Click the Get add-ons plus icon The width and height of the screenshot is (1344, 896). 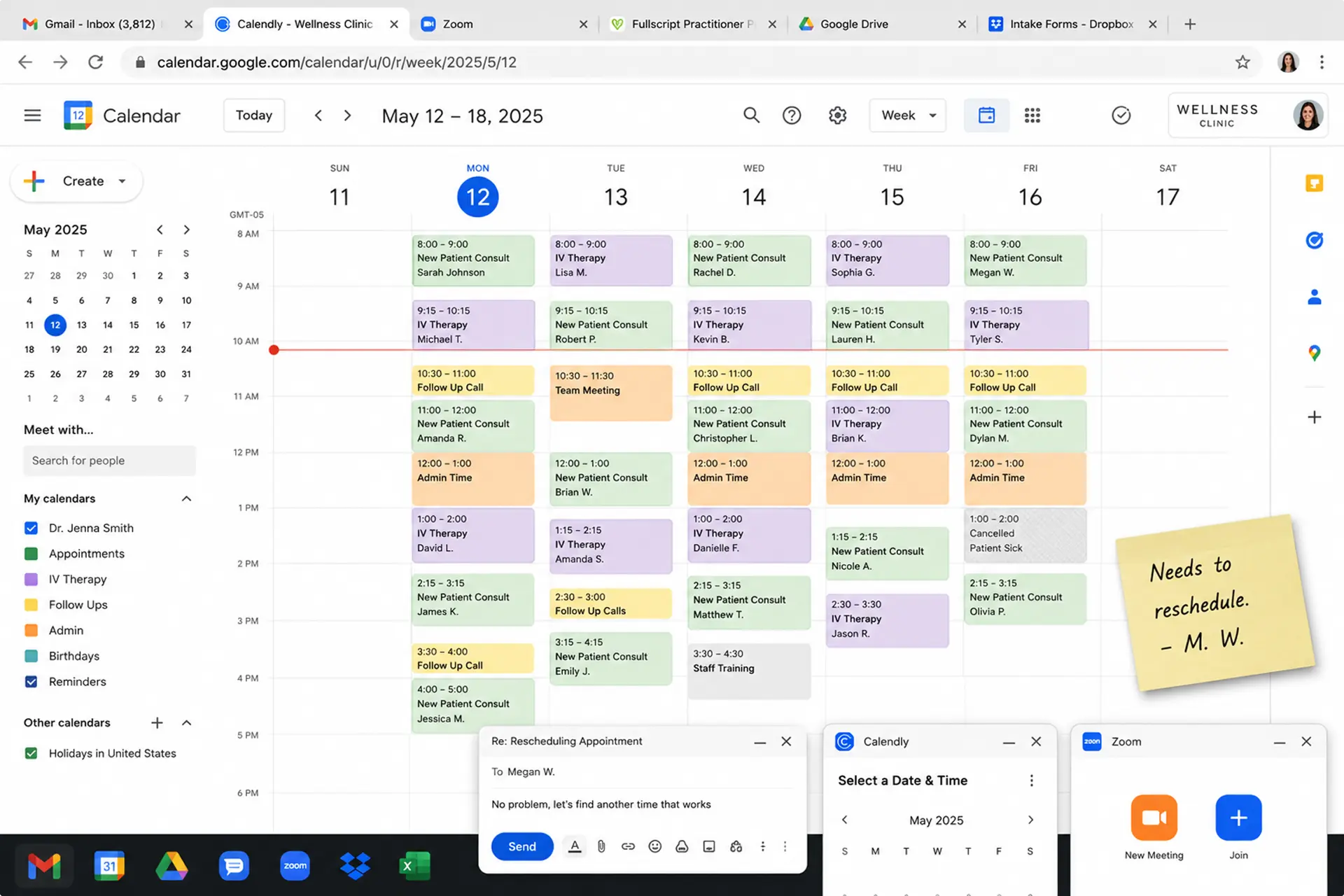point(1315,417)
